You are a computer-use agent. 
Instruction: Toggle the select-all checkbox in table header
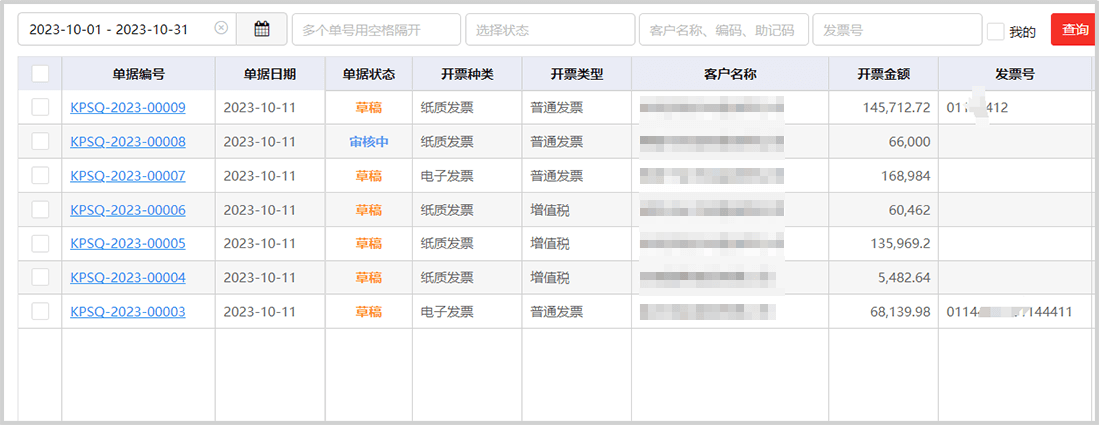tap(40, 74)
